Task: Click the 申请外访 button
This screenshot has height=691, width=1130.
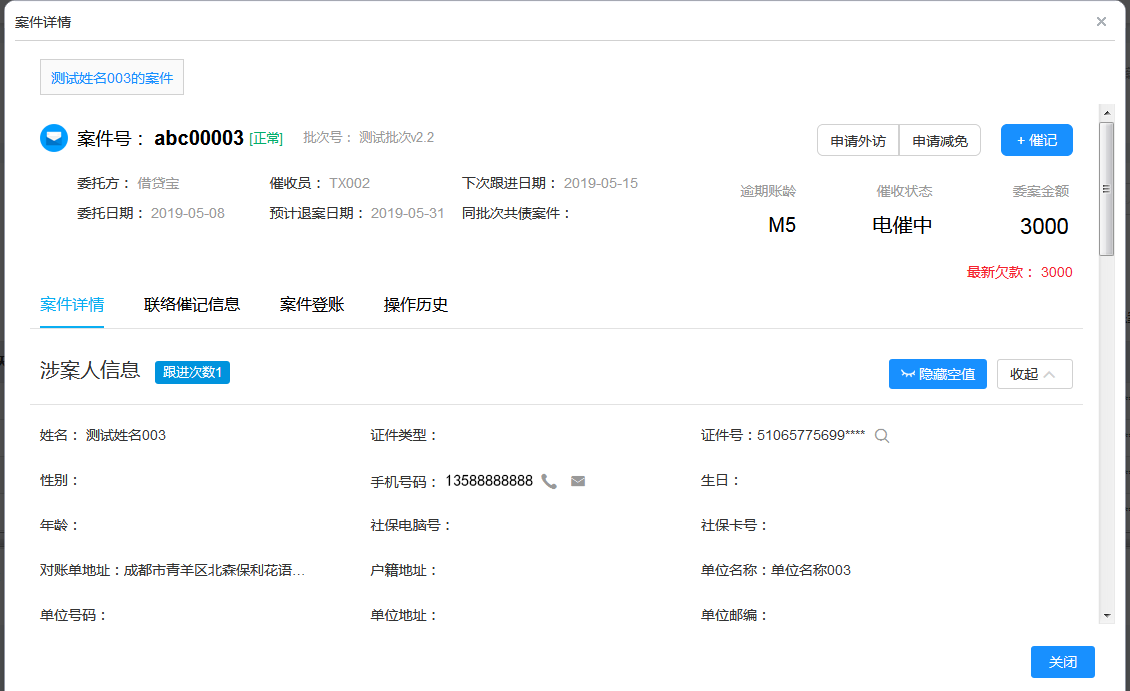Action: click(858, 141)
